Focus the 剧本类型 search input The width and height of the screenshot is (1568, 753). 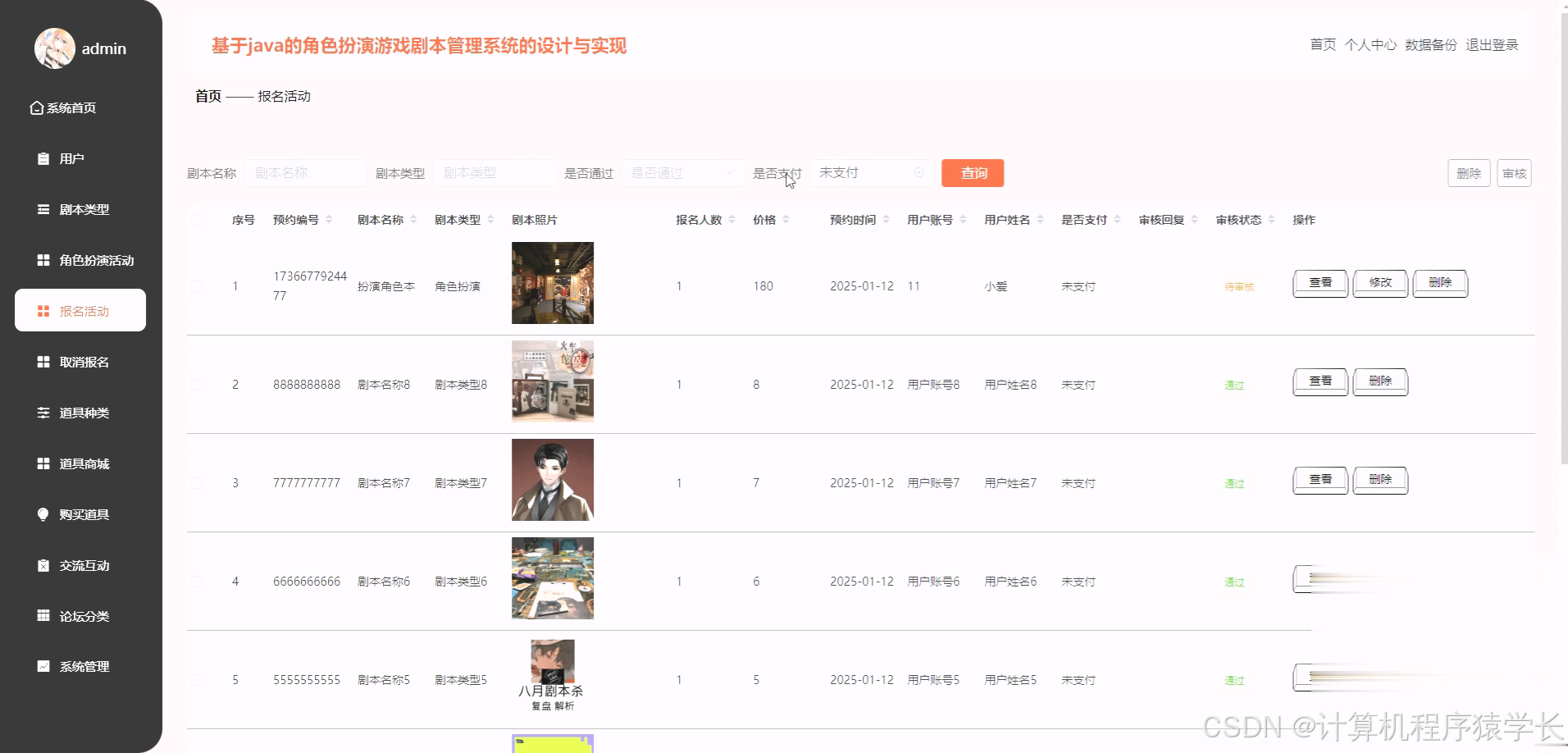(495, 173)
